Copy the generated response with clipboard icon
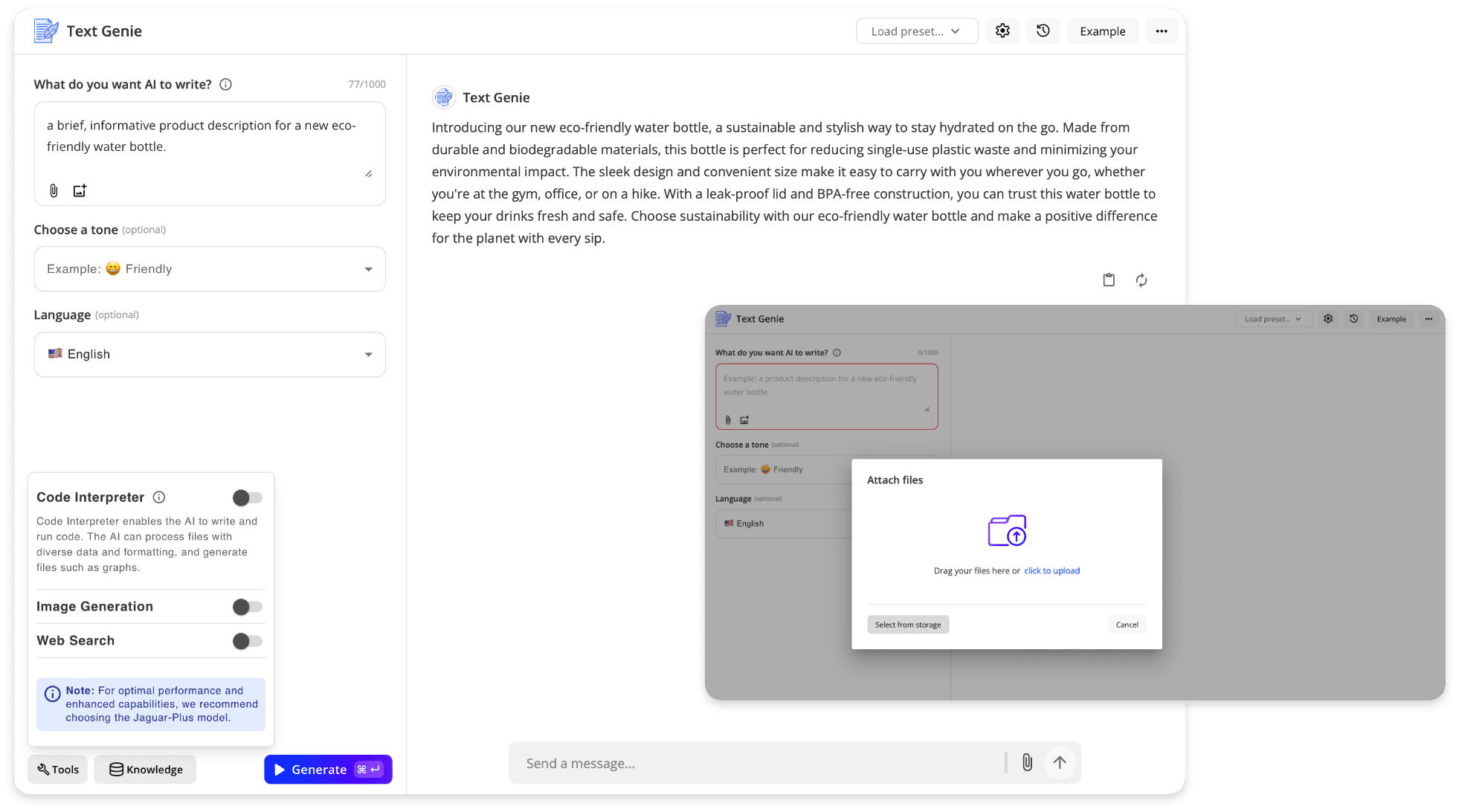The width and height of the screenshot is (1459, 812). click(x=1109, y=280)
